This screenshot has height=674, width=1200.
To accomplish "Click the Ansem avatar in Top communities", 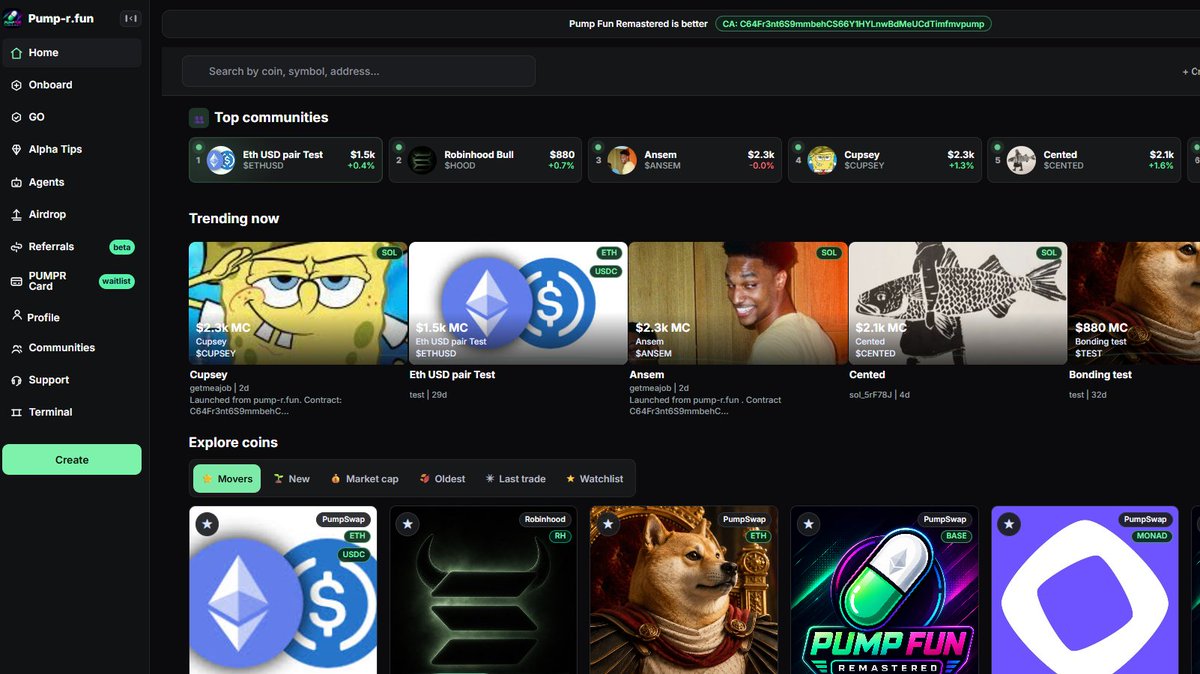I will point(622,160).
